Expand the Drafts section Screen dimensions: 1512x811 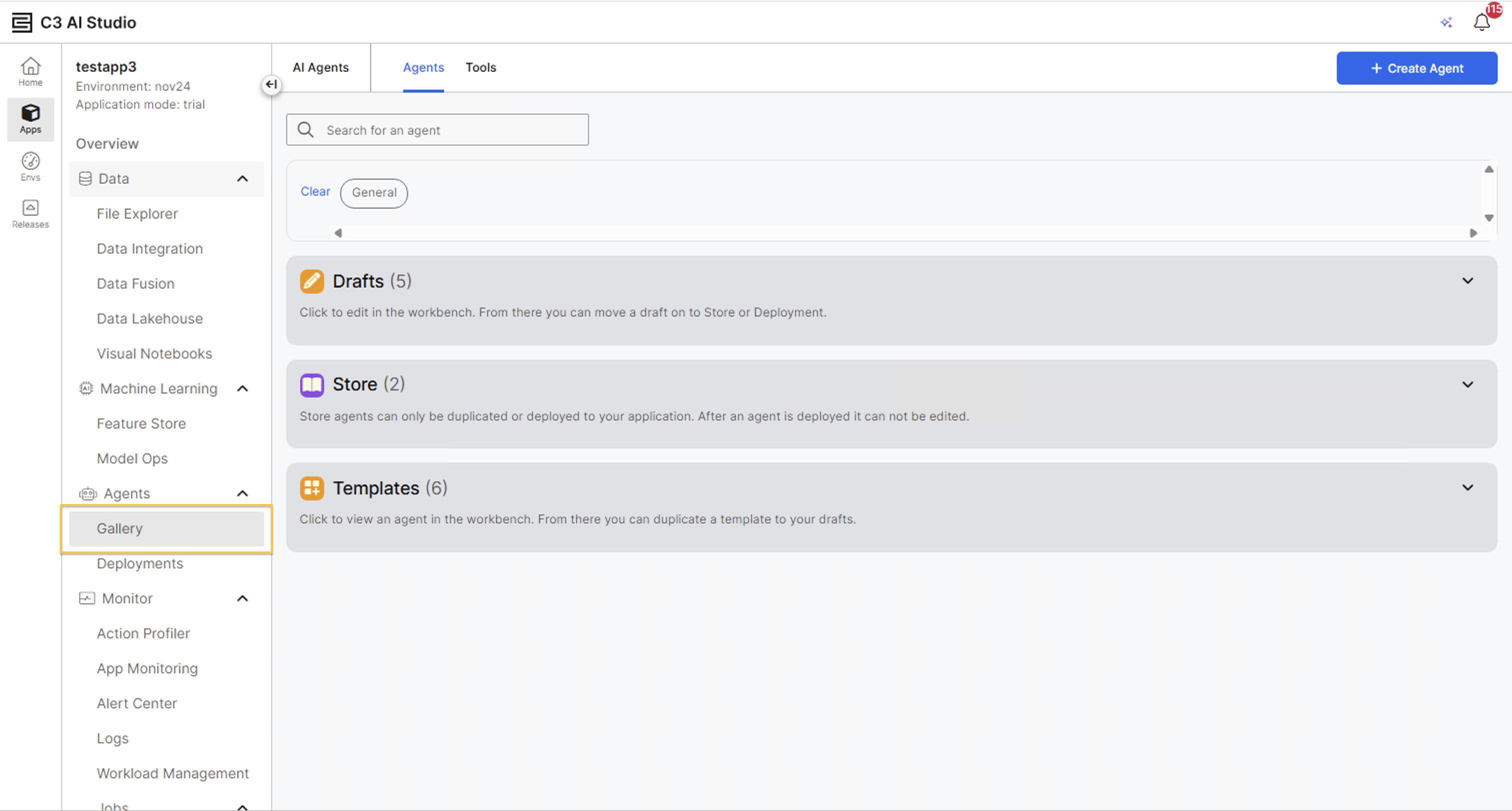tap(1467, 280)
